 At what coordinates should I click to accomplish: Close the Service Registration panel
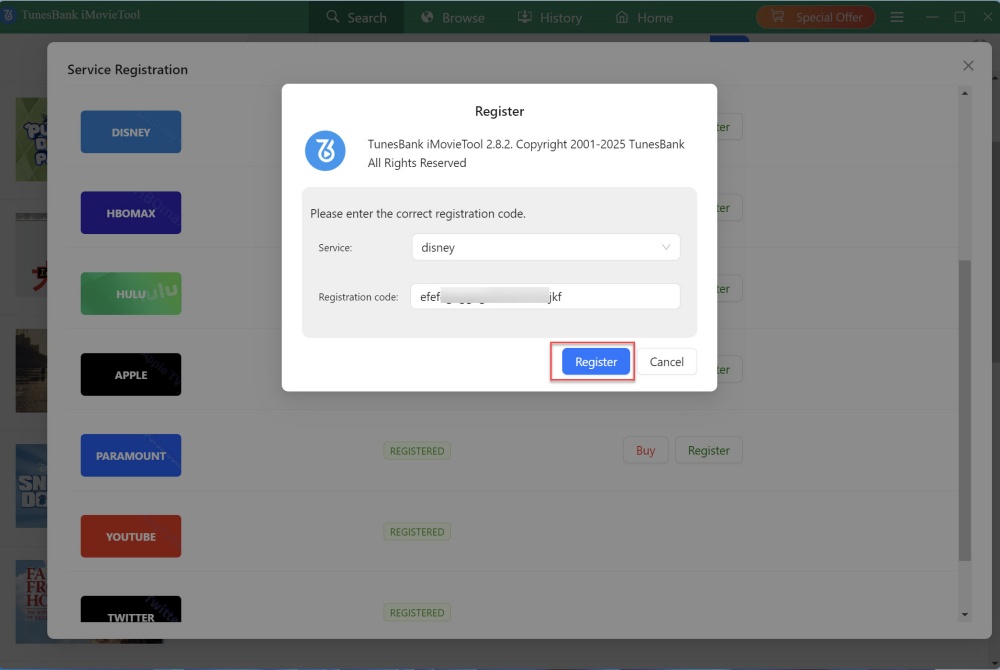click(x=968, y=66)
